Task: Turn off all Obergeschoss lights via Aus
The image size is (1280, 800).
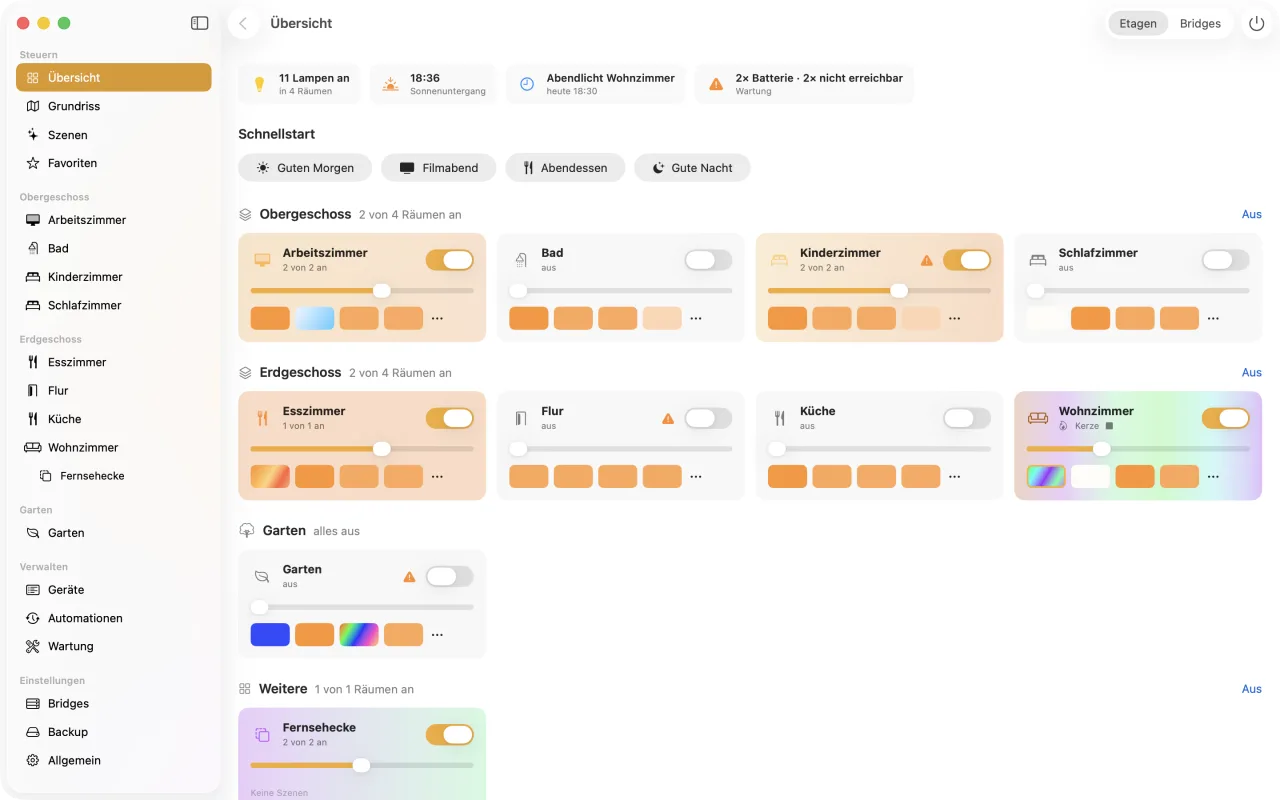Action: click(1252, 214)
